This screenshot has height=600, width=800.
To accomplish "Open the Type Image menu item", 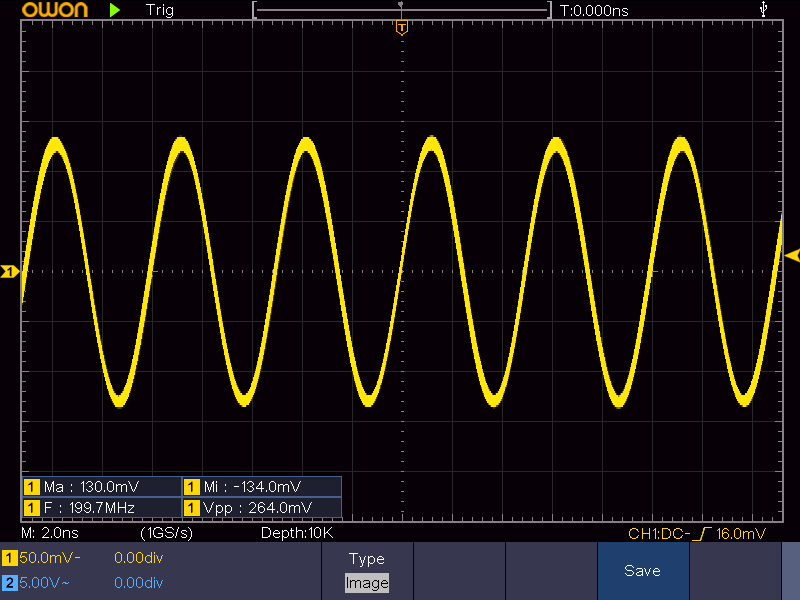I will (367, 570).
